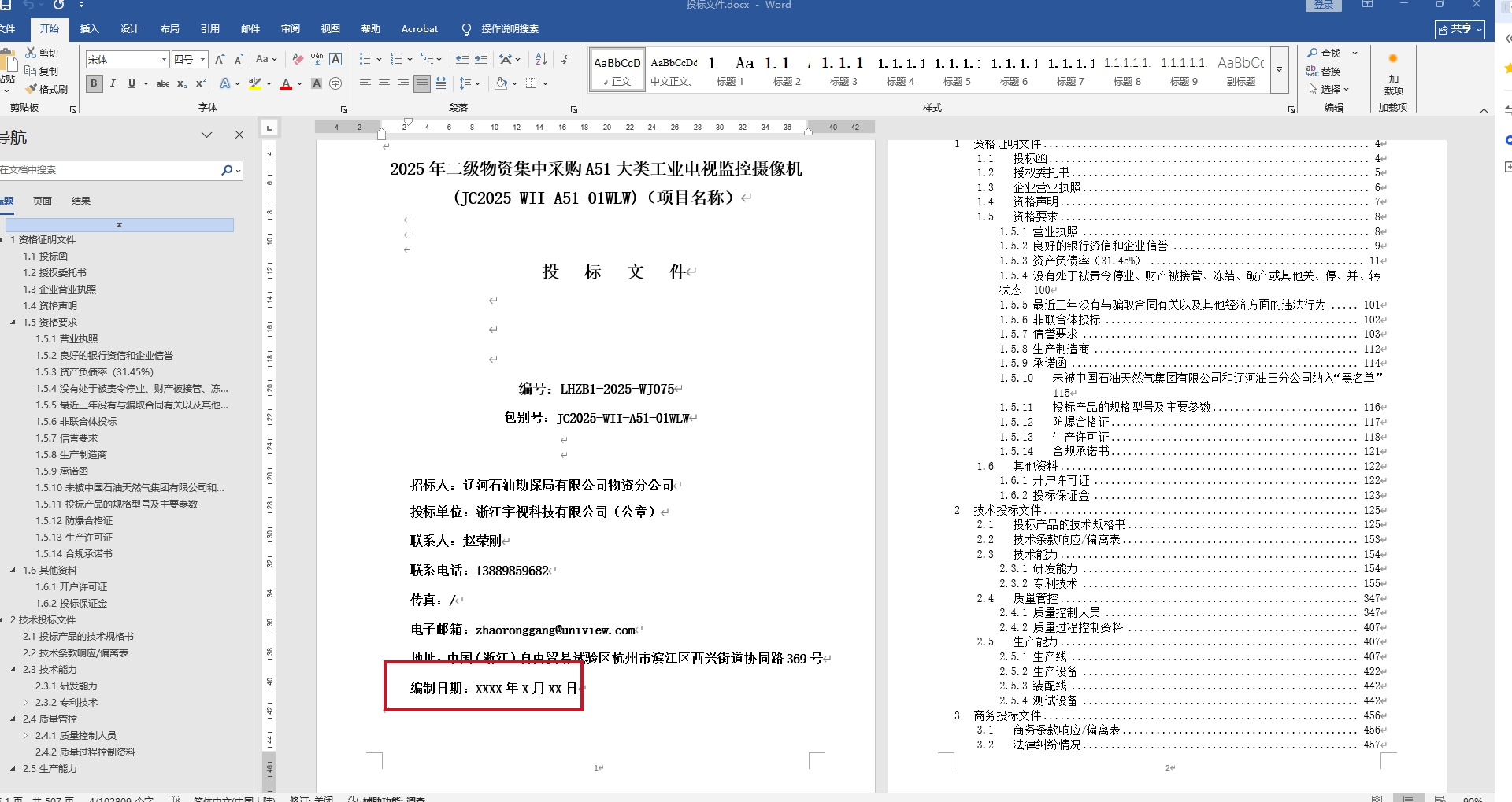Viewport: 1512px width, 802px height.
Task: Open the font name dropdown (宋体)
Action: point(164,59)
